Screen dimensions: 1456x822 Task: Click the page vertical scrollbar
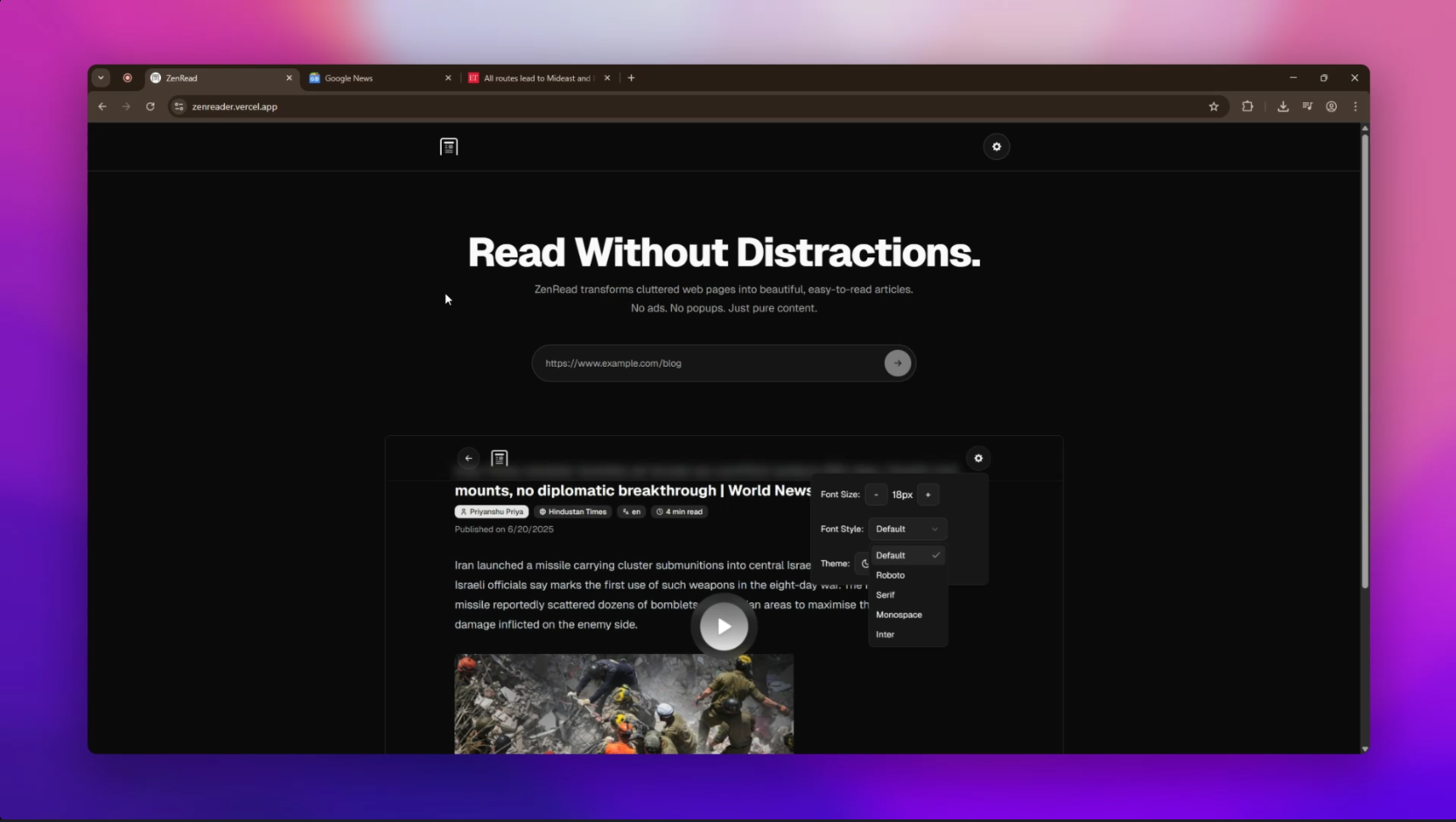click(x=1364, y=361)
